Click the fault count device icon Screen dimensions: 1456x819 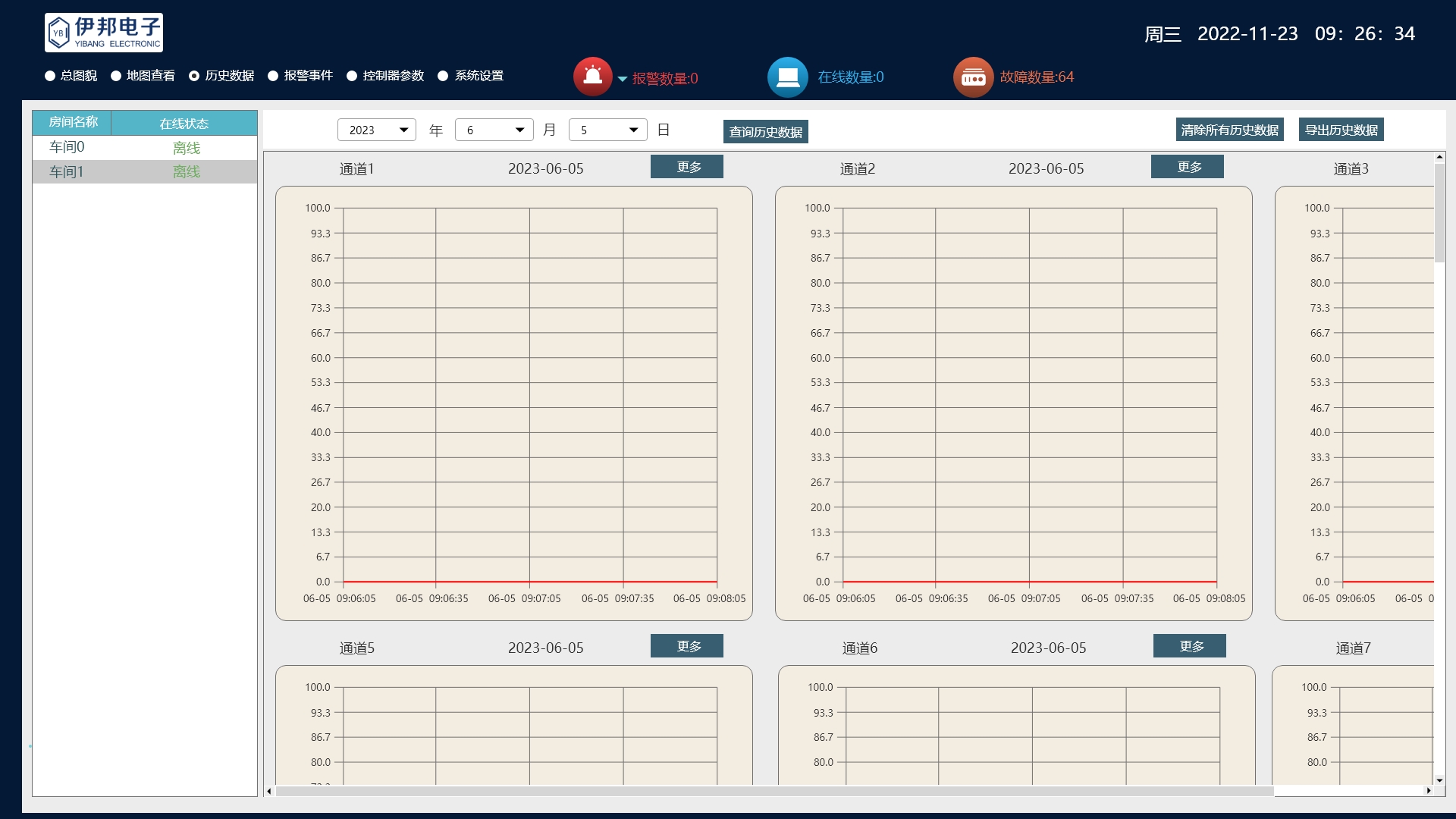pos(974,76)
